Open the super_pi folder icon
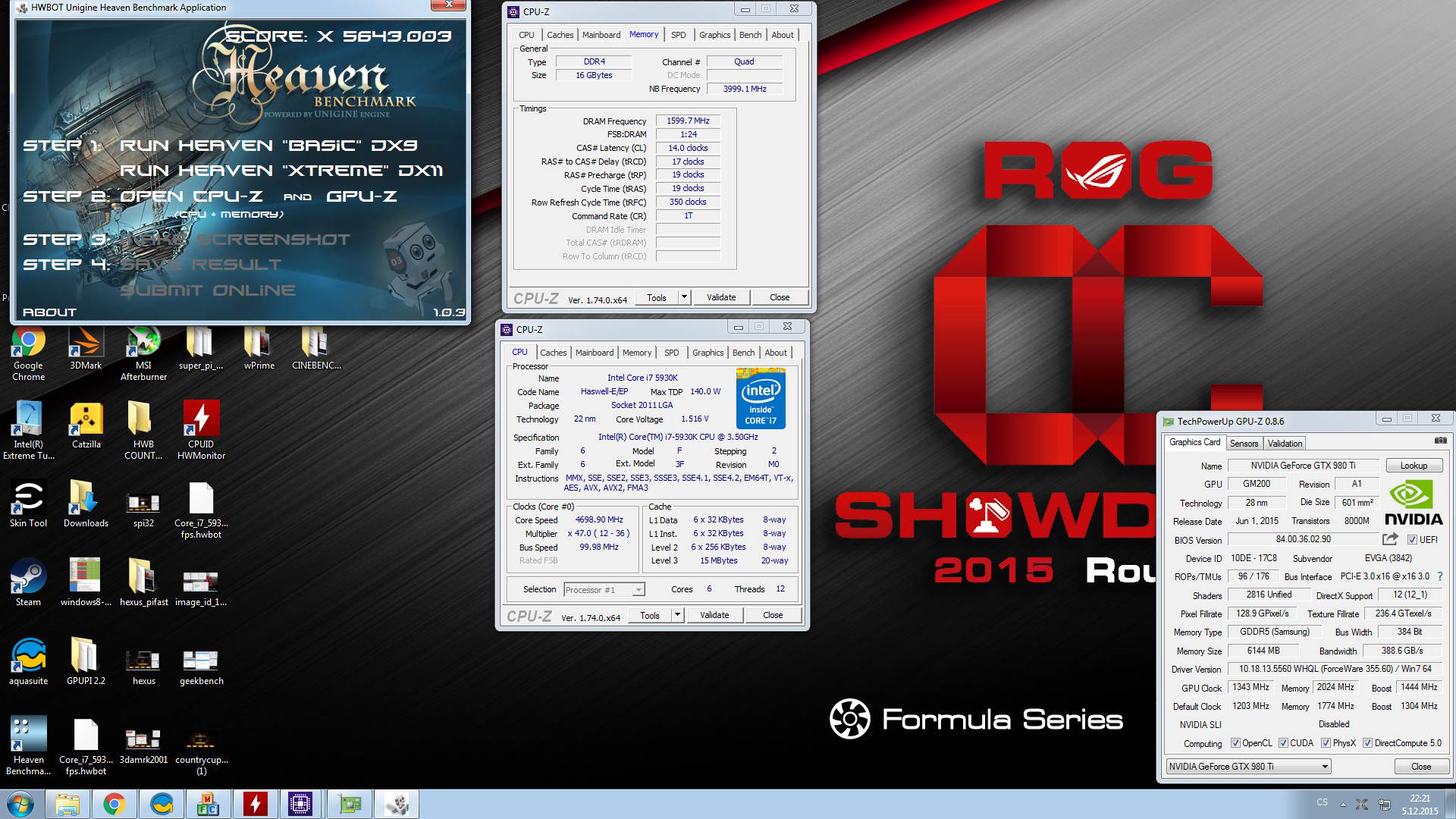Viewport: 1456px width, 819px height. [x=201, y=349]
